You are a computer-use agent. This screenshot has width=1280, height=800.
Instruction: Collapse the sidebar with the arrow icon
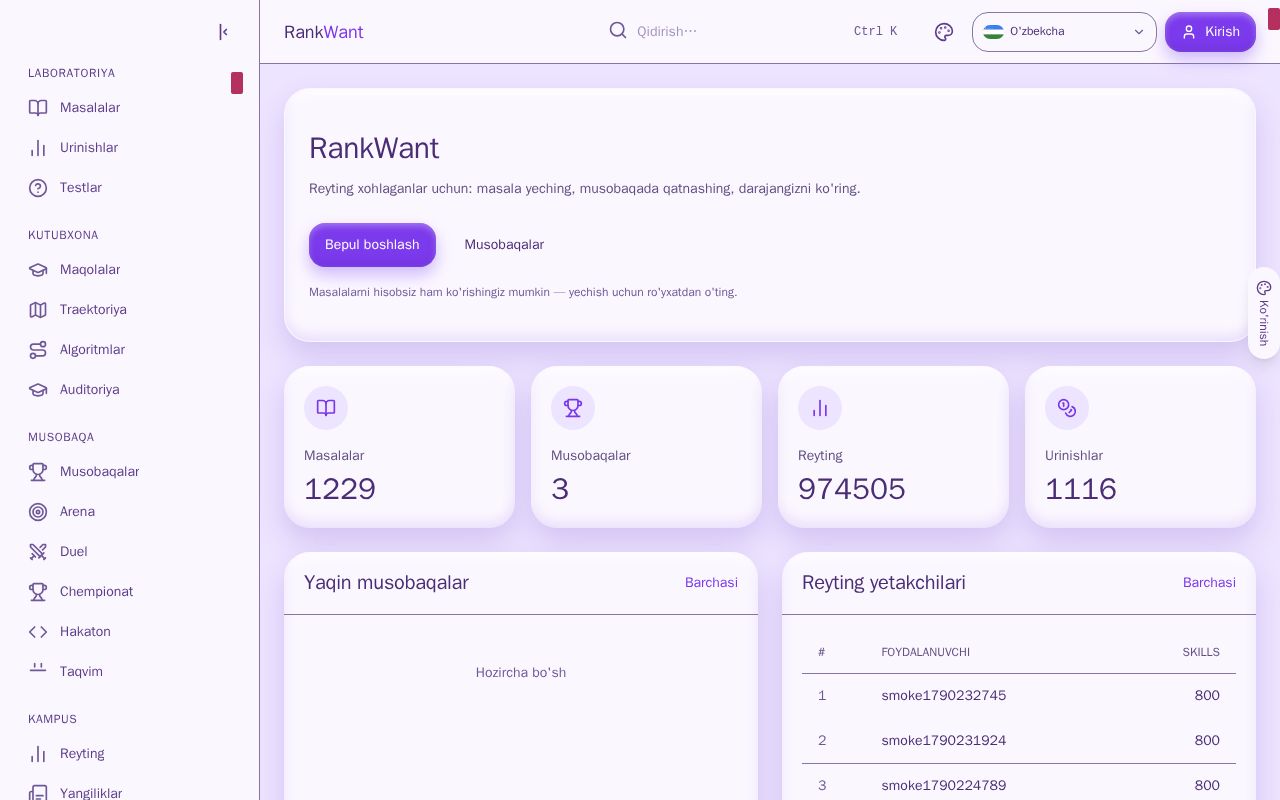coord(223,32)
